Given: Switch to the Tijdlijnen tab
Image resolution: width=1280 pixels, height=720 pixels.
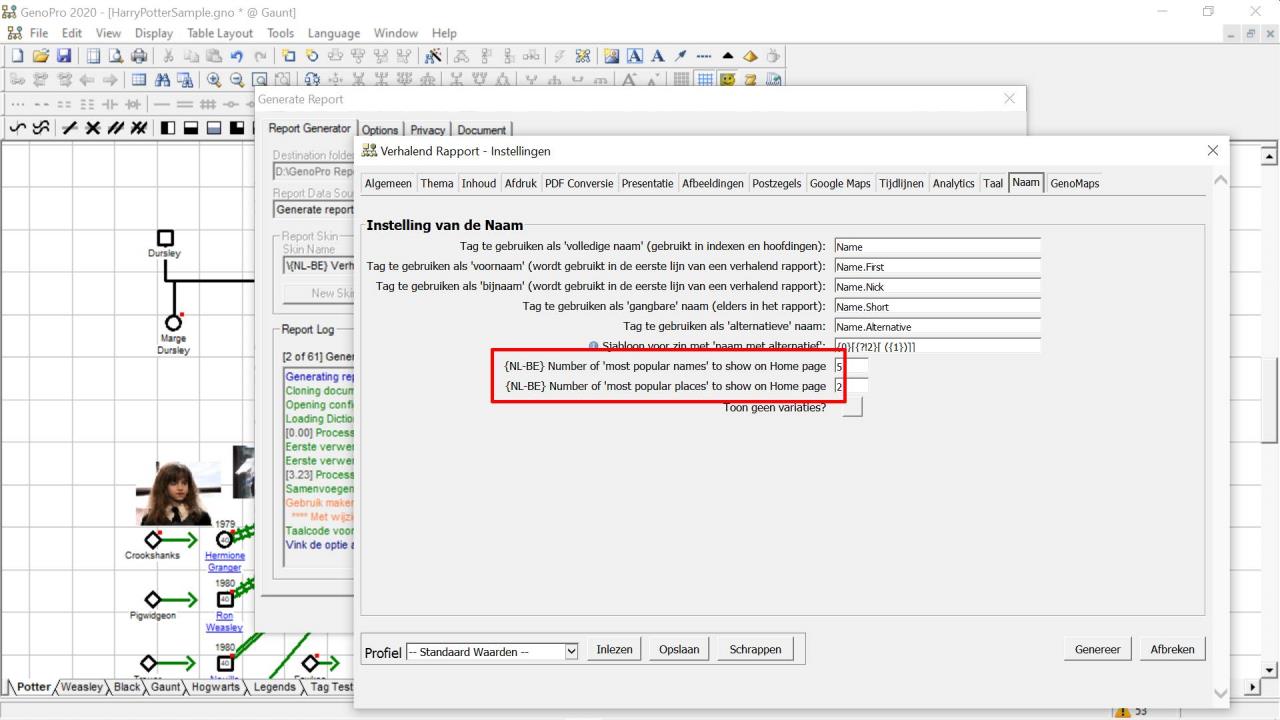Looking at the screenshot, I should coord(902,183).
